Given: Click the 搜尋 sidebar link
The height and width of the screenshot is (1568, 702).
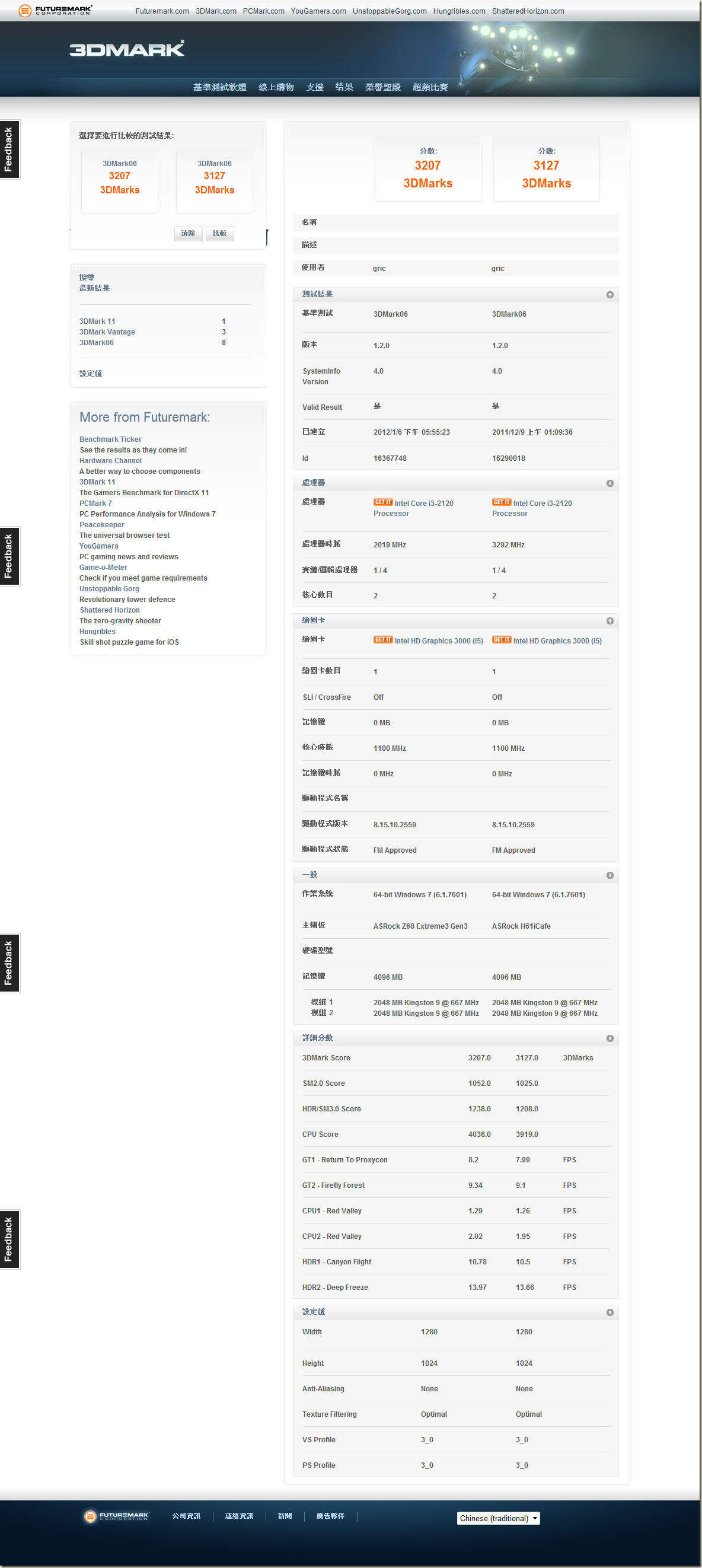Looking at the screenshot, I should point(87,277).
